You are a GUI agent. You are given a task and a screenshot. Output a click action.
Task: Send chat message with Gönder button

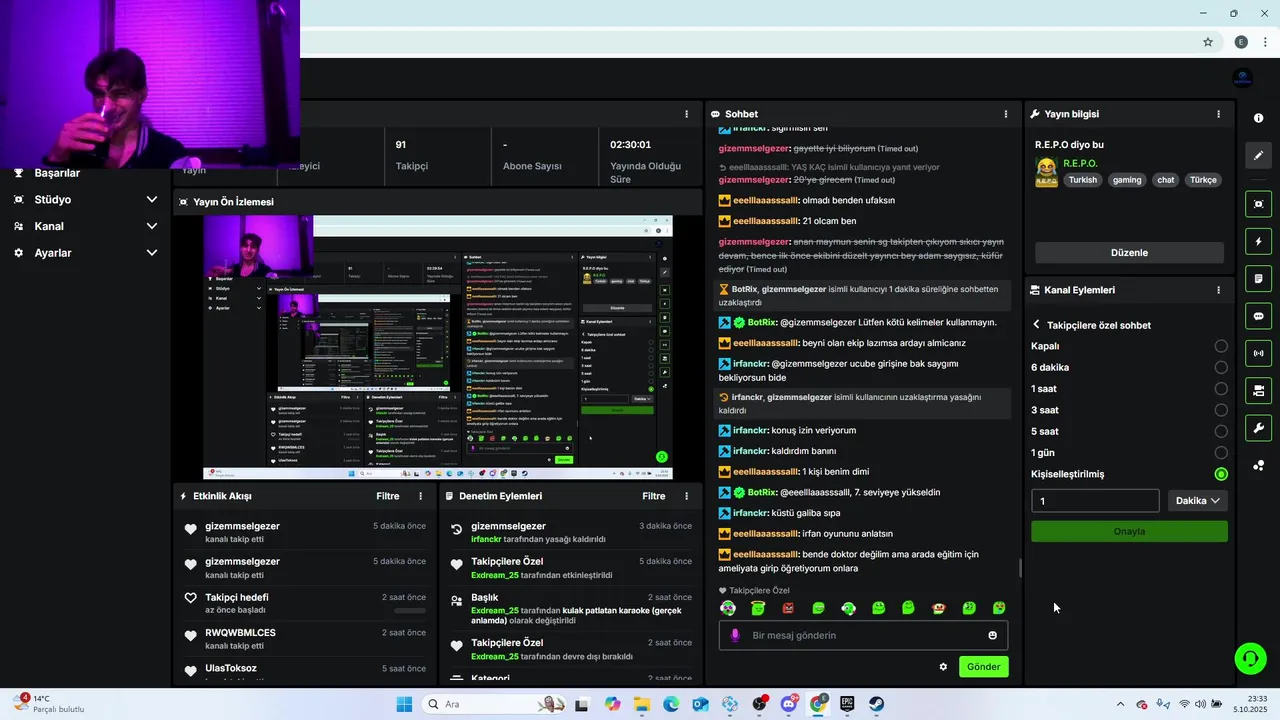click(983, 667)
